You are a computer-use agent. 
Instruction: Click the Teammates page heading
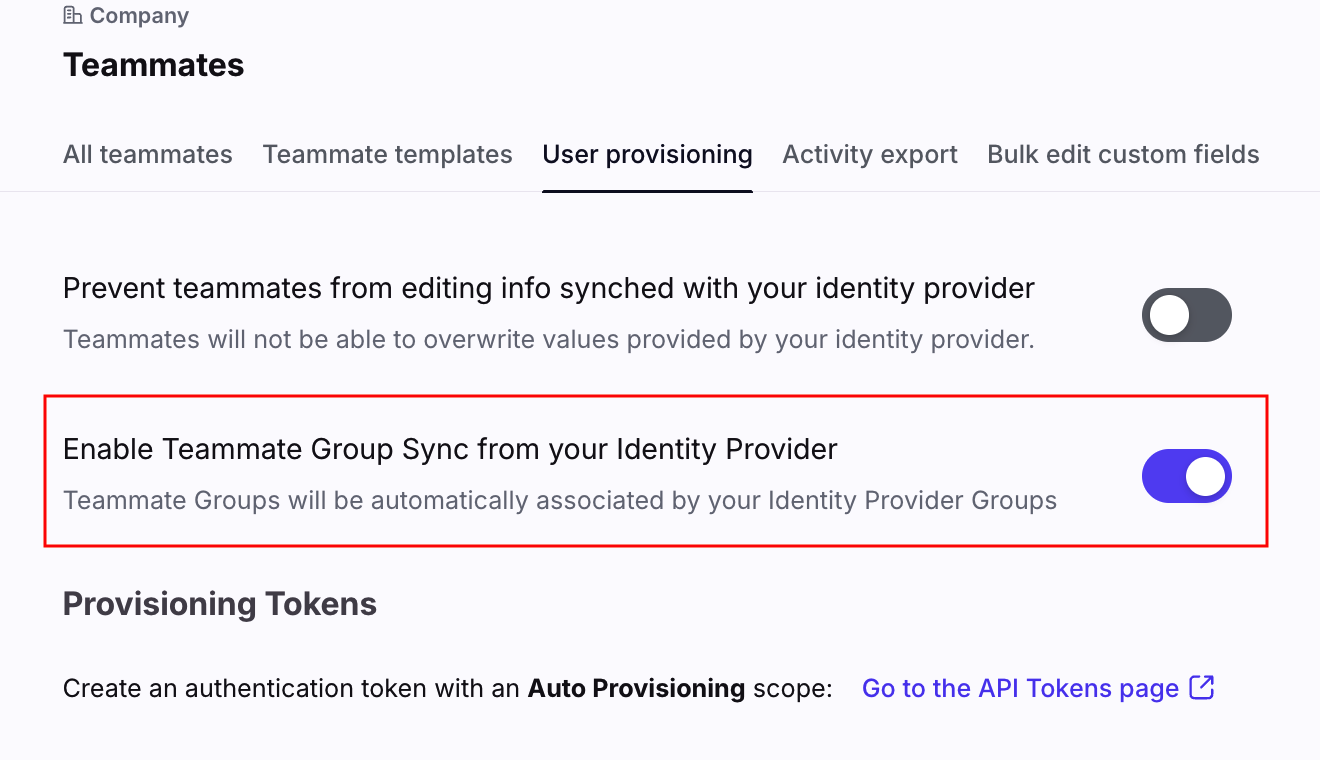pyautogui.click(x=153, y=65)
